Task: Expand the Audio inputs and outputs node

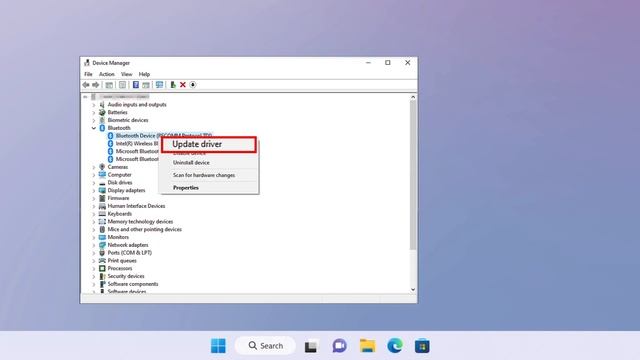Action: click(94, 105)
